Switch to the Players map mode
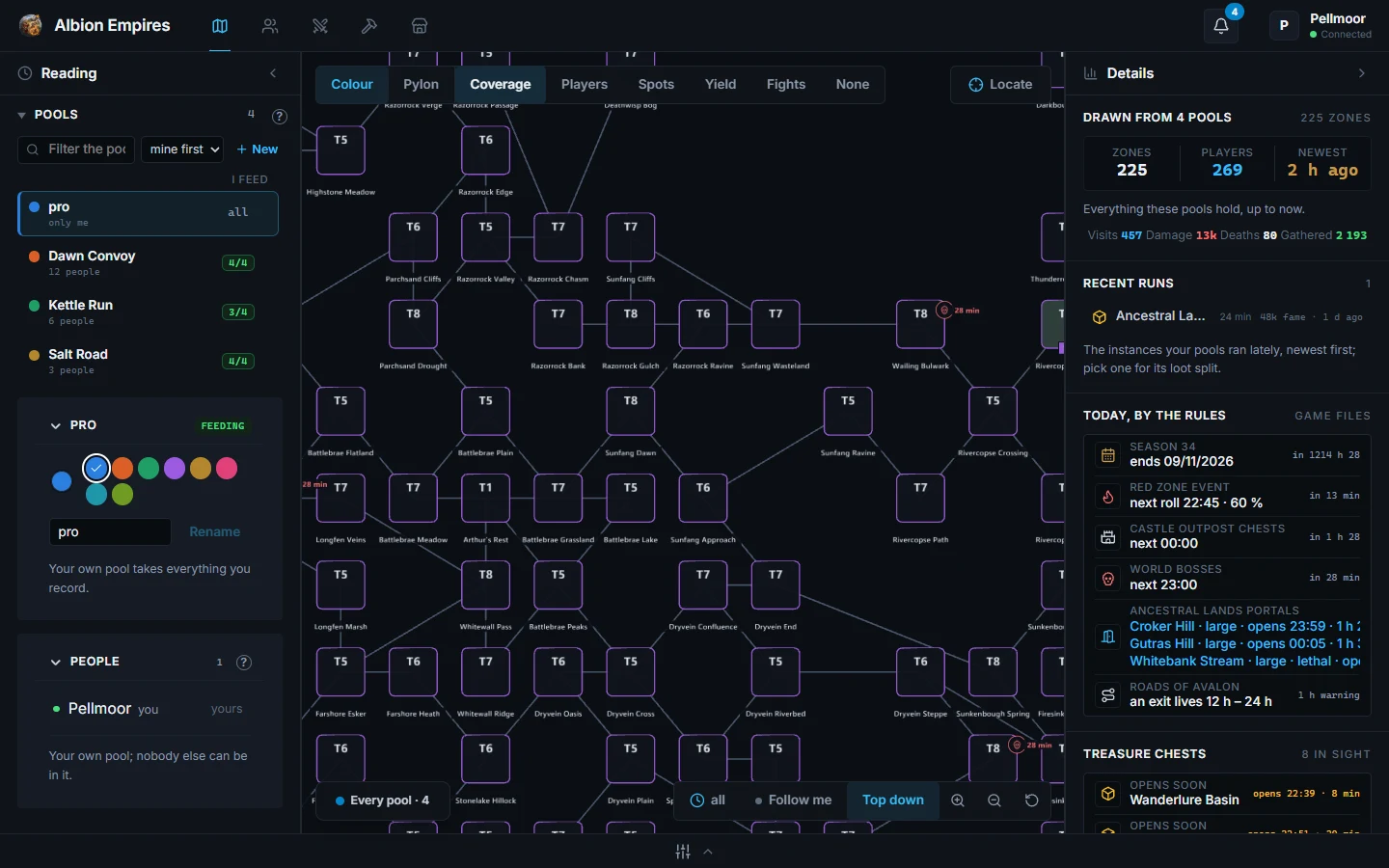The width and height of the screenshot is (1389, 868). 585,85
